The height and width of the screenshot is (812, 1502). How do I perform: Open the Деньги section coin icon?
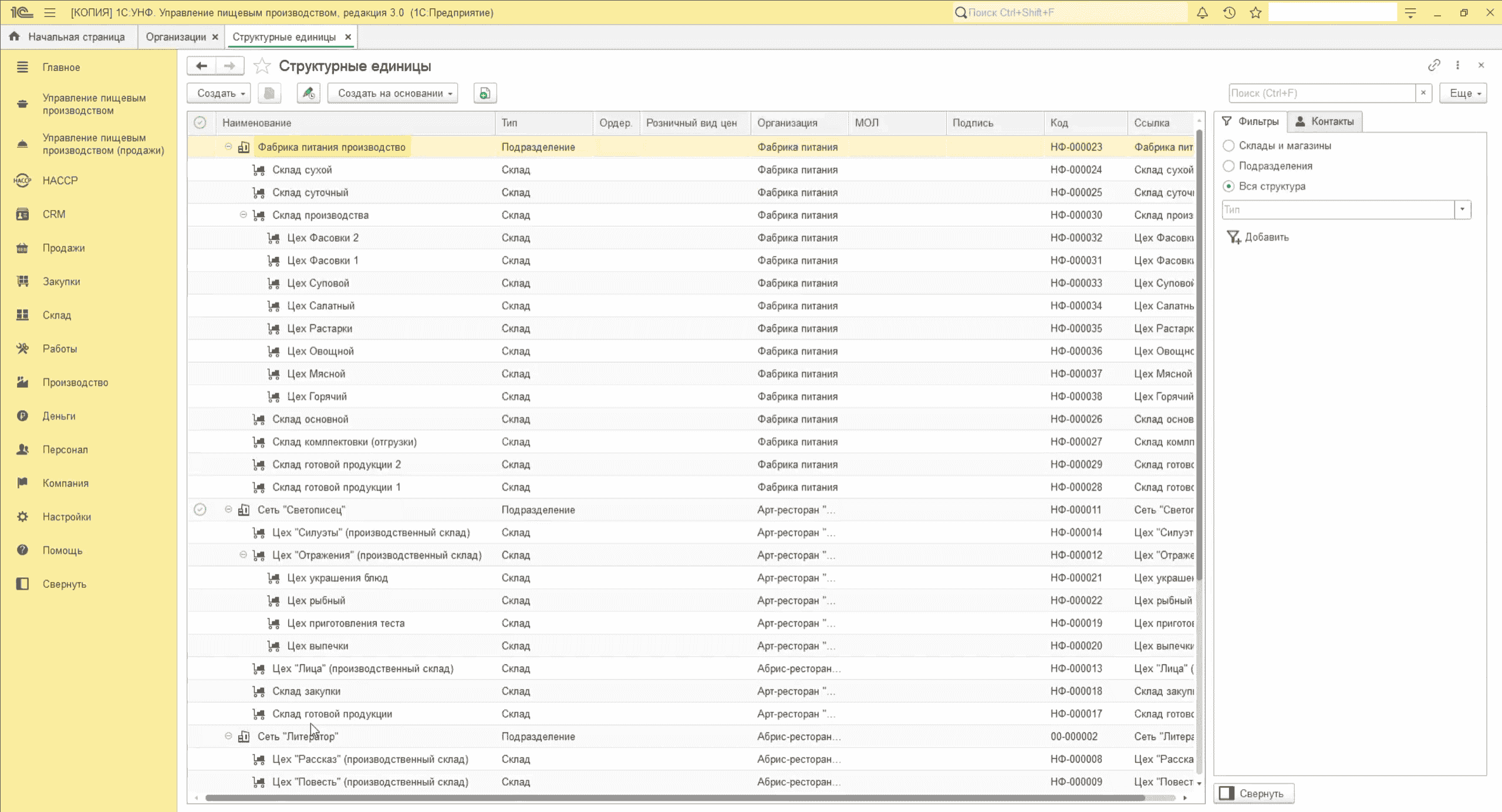pyautogui.click(x=22, y=415)
